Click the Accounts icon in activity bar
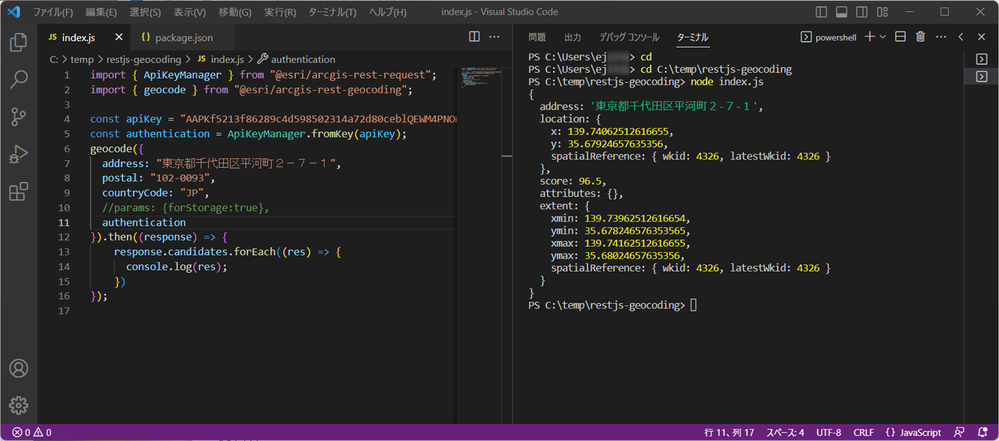This screenshot has height=441, width=999. pos(18,370)
